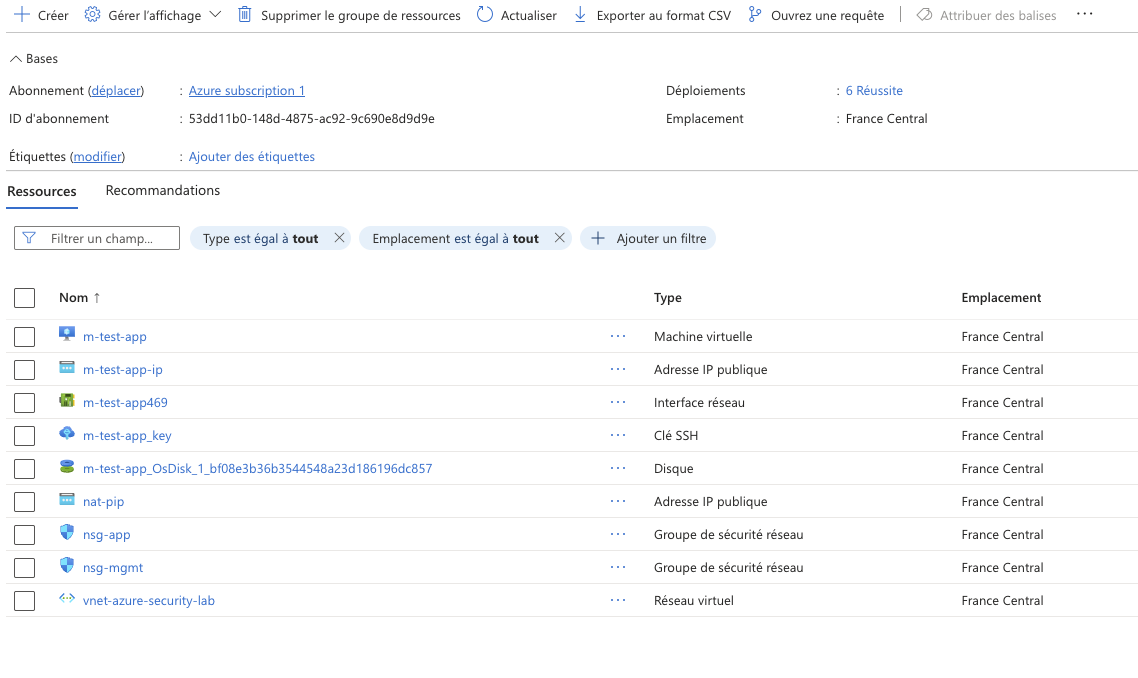Click the SSH key icon of m-test-app_key

tap(67, 433)
